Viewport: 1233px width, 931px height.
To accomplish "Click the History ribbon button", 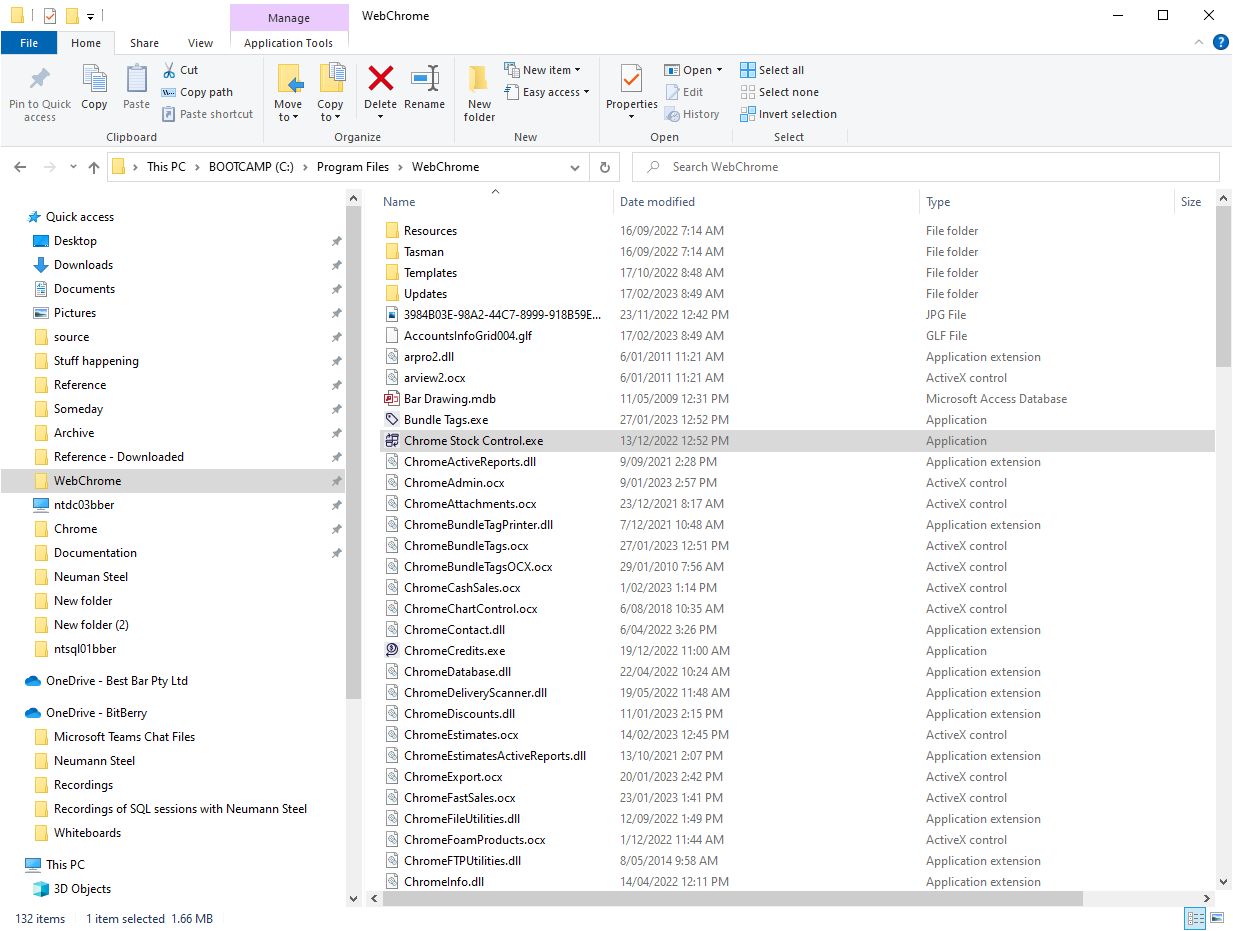I will coord(692,114).
